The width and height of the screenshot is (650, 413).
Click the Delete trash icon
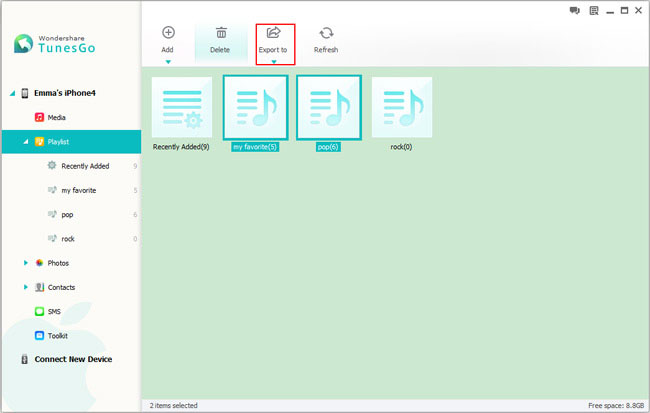[221, 32]
